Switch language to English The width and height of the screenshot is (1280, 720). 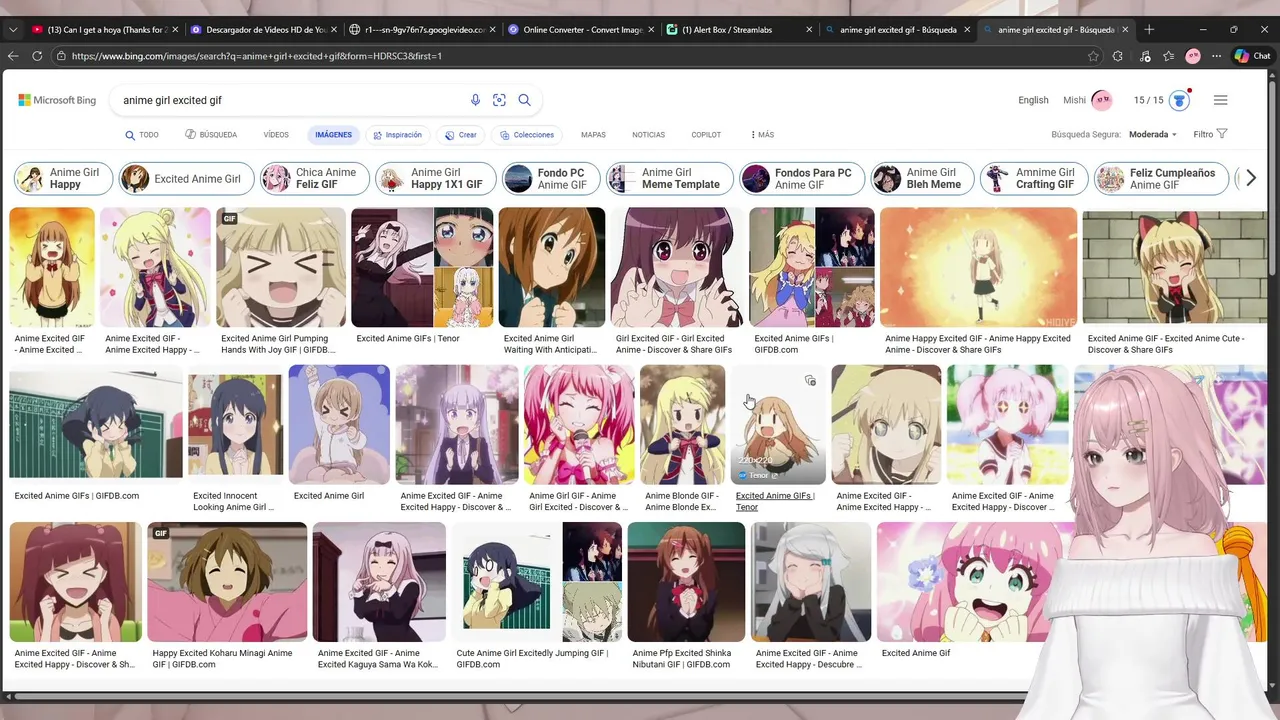1033,100
